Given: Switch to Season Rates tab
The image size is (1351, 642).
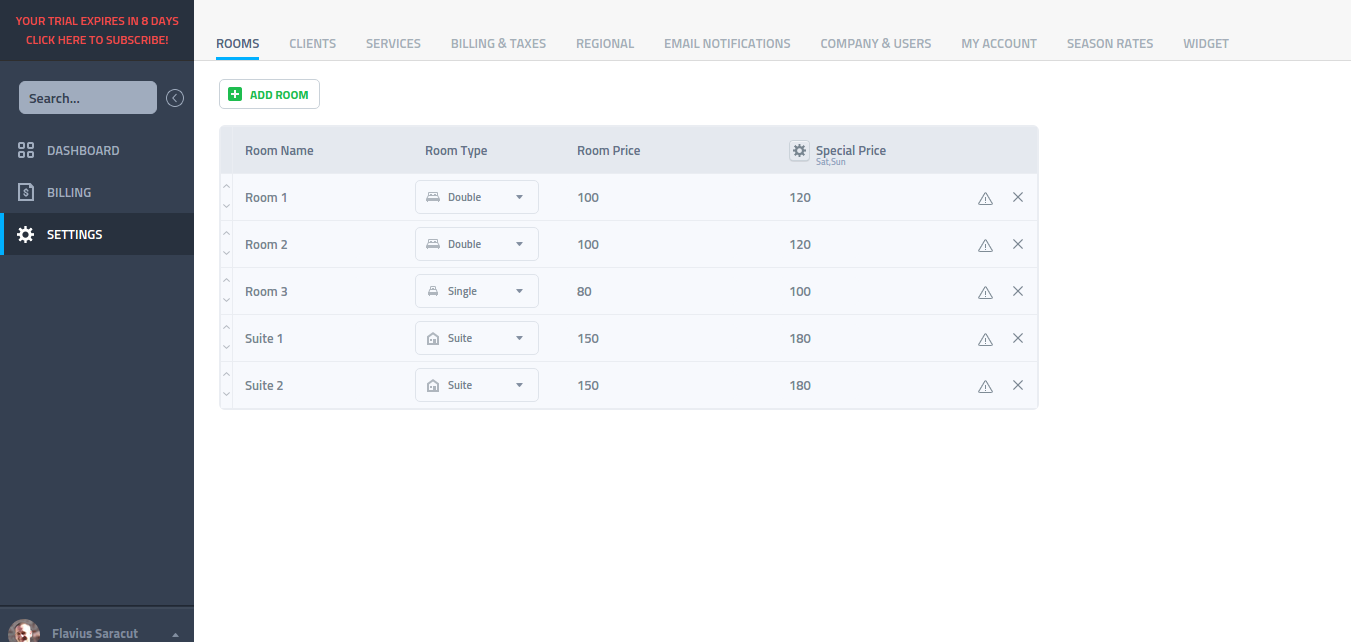Looking at the screenshot, I should click(x=1110, y=43).
